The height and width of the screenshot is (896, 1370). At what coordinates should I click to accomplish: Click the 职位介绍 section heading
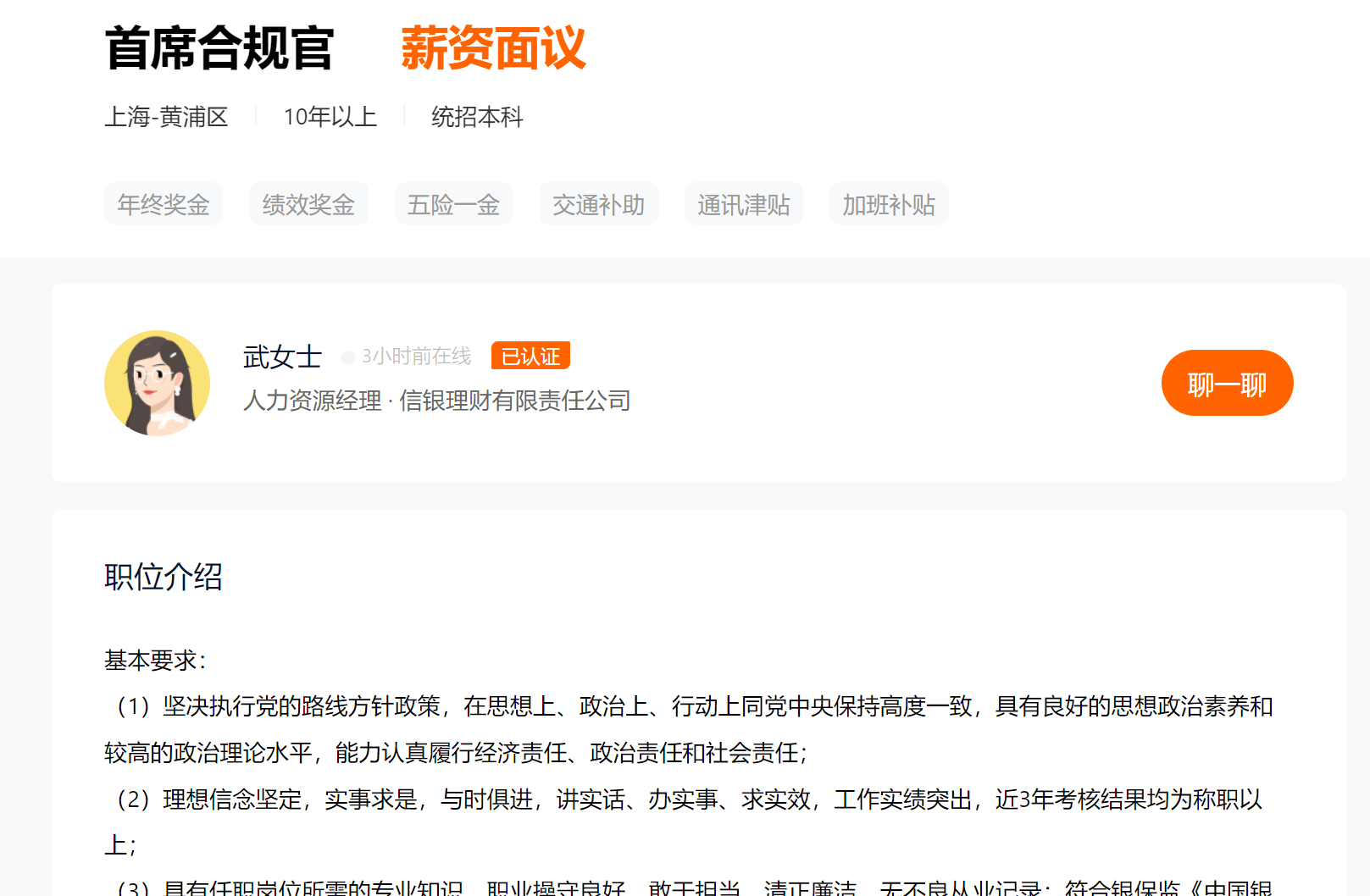(164, 577)
